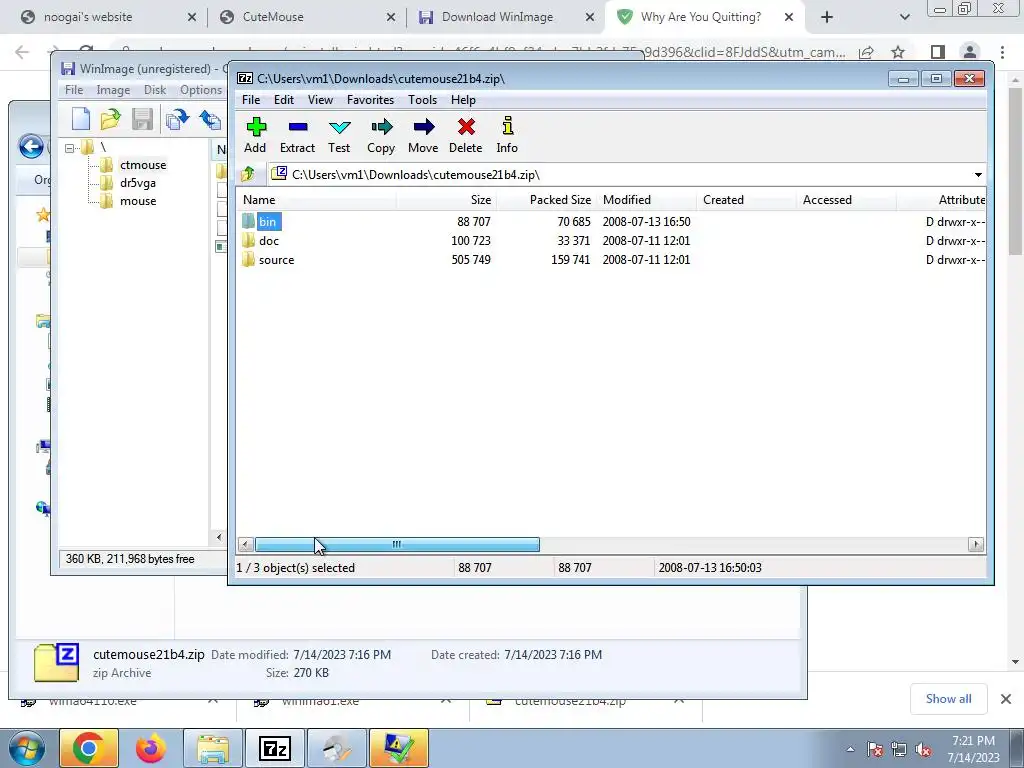Image resolution: width=1024 pixels, height=768 pixels.
Task: Click the Delete toolbar button in 7-Zip
Action: coord(466,135)
